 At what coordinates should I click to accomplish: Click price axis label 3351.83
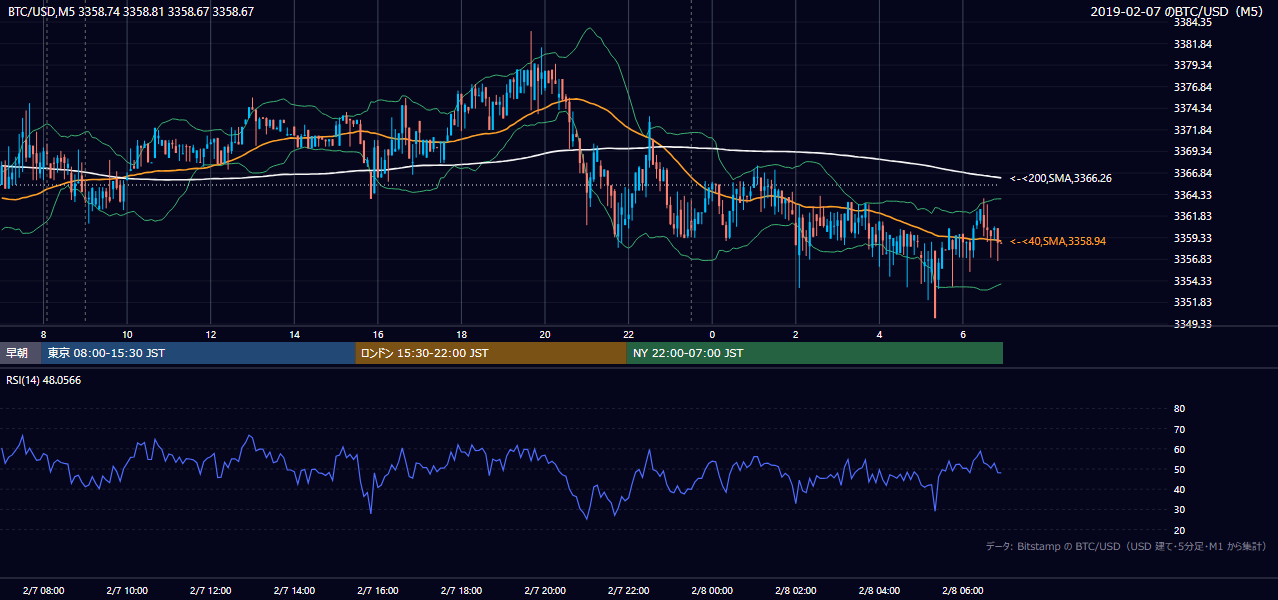pyautogui.click(x=1193, y=302)
